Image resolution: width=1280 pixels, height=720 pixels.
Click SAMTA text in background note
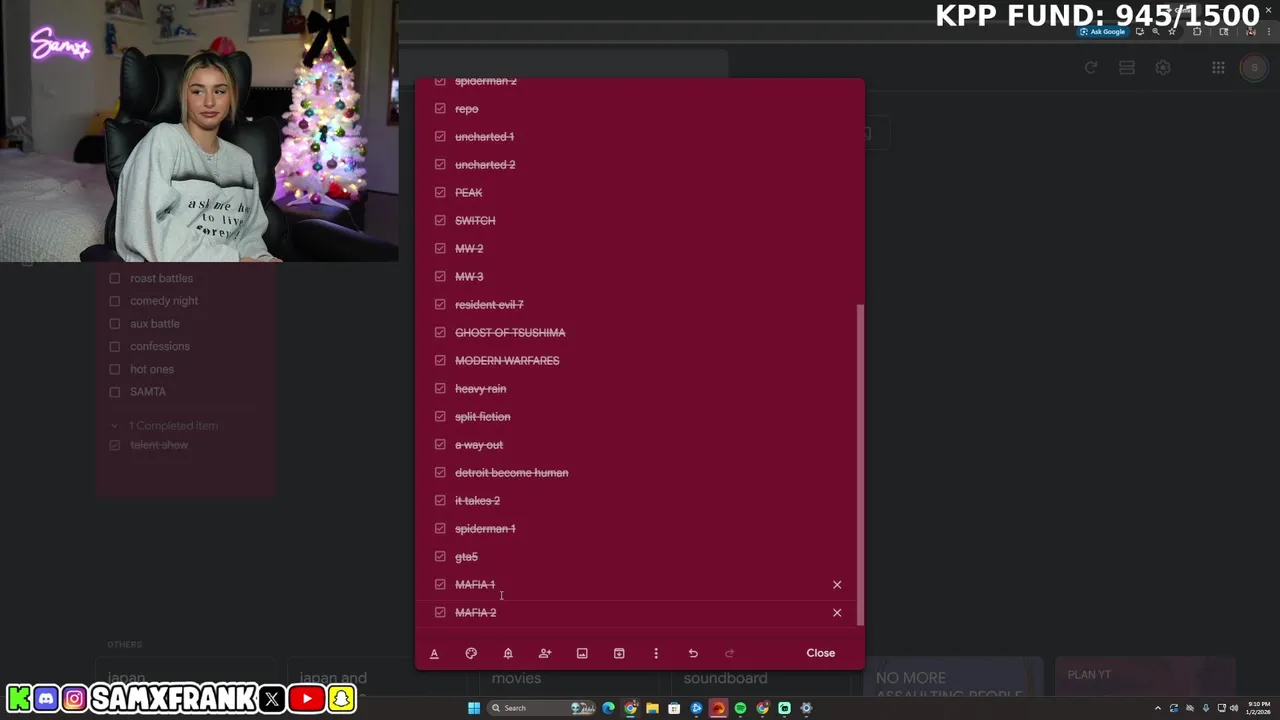(x=148, y=392)
